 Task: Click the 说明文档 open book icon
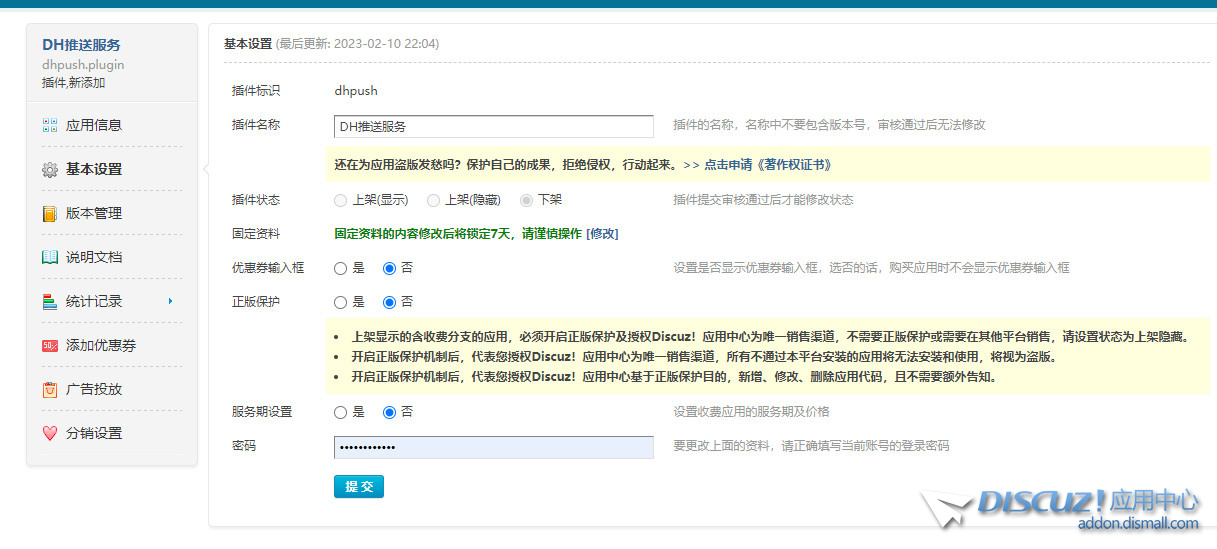(x=50, y=258)
